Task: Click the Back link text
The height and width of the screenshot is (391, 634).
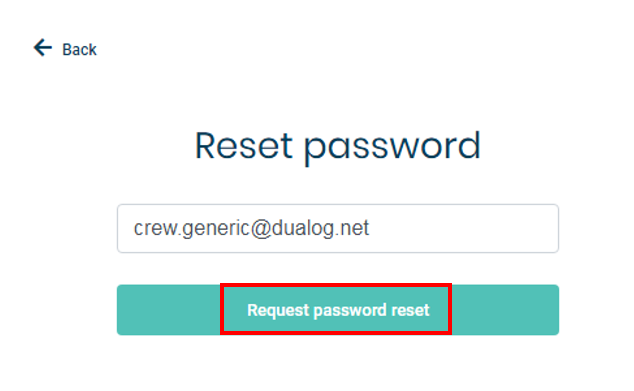Action: (x=79, y=50)
